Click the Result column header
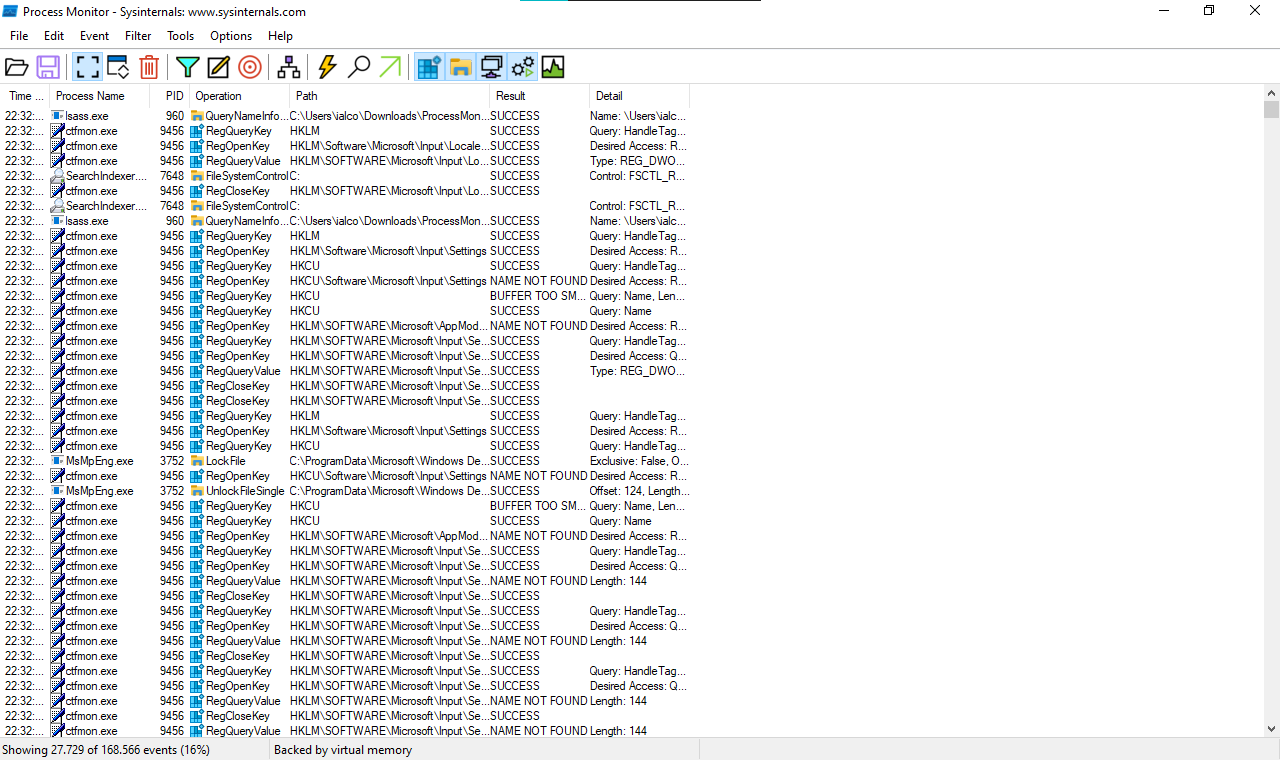The height and width of the screenshot is (760, 1280). (x=540, y=96)
